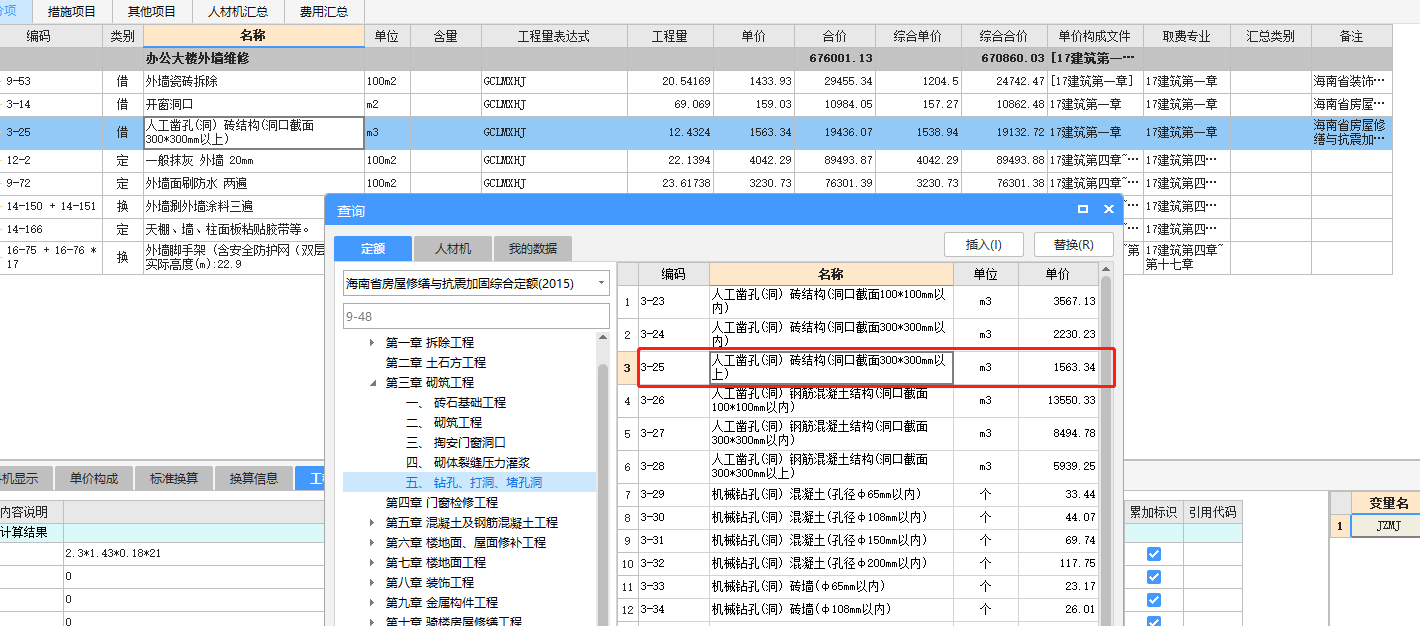The width and height of the screenshot is (1420, 626).
Task: Switch to the 标准换算 bottom tab
Action: coord(174,478)
